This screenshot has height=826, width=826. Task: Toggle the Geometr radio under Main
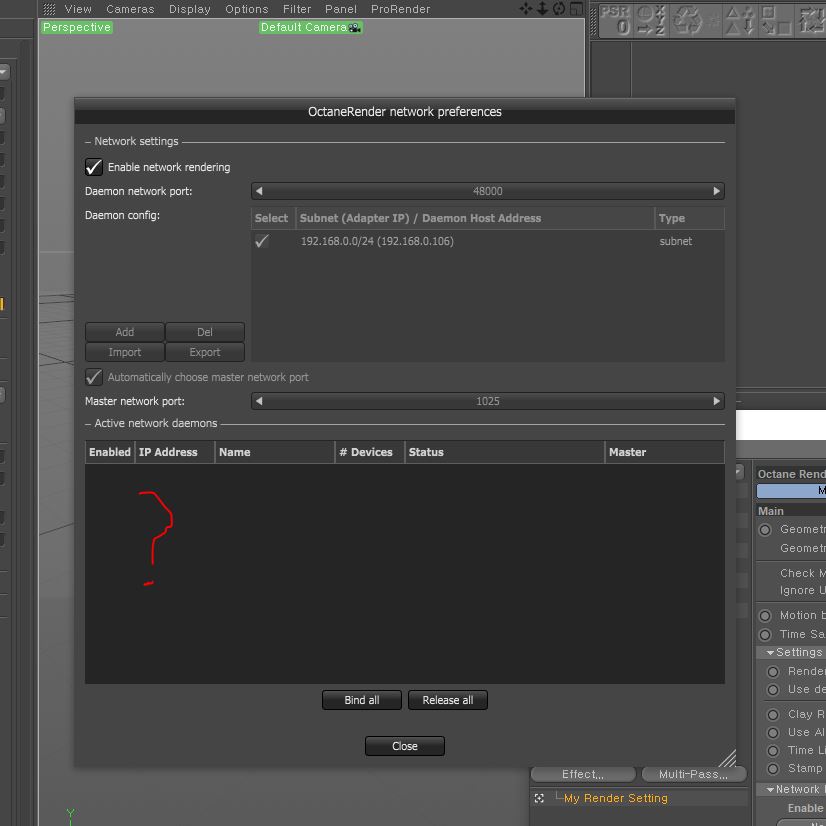[765, 529]
